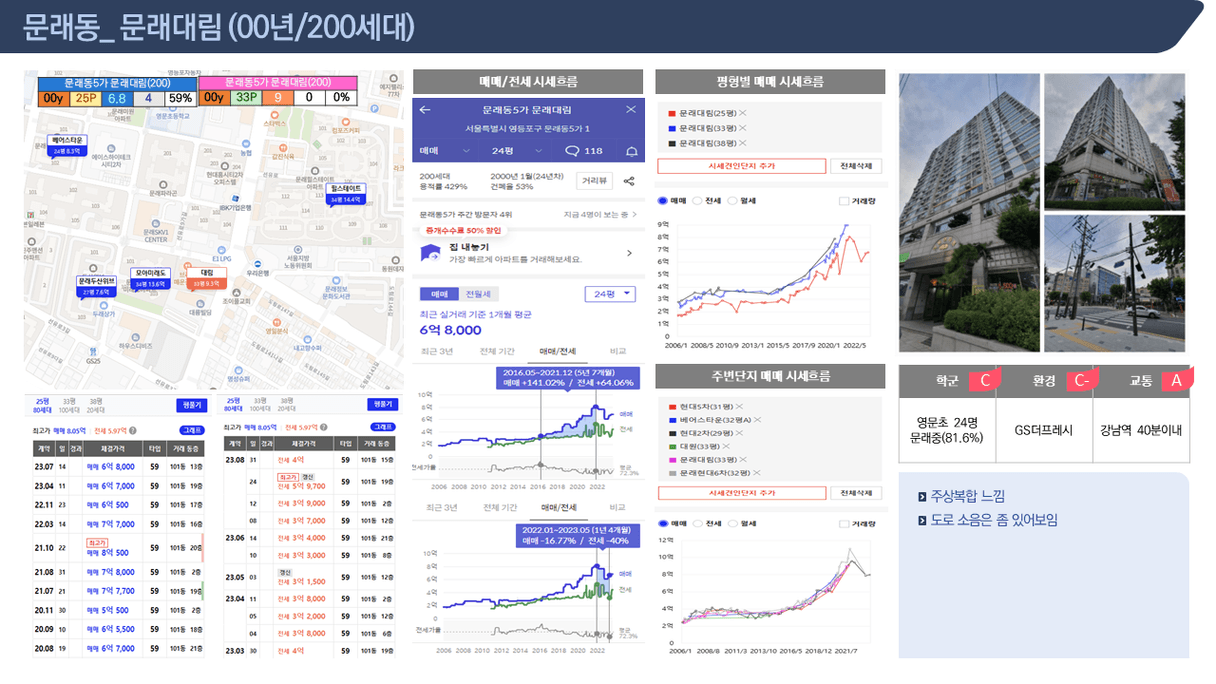
Task: Select the 모아미래도 map marker
Action: coord(150,277)
